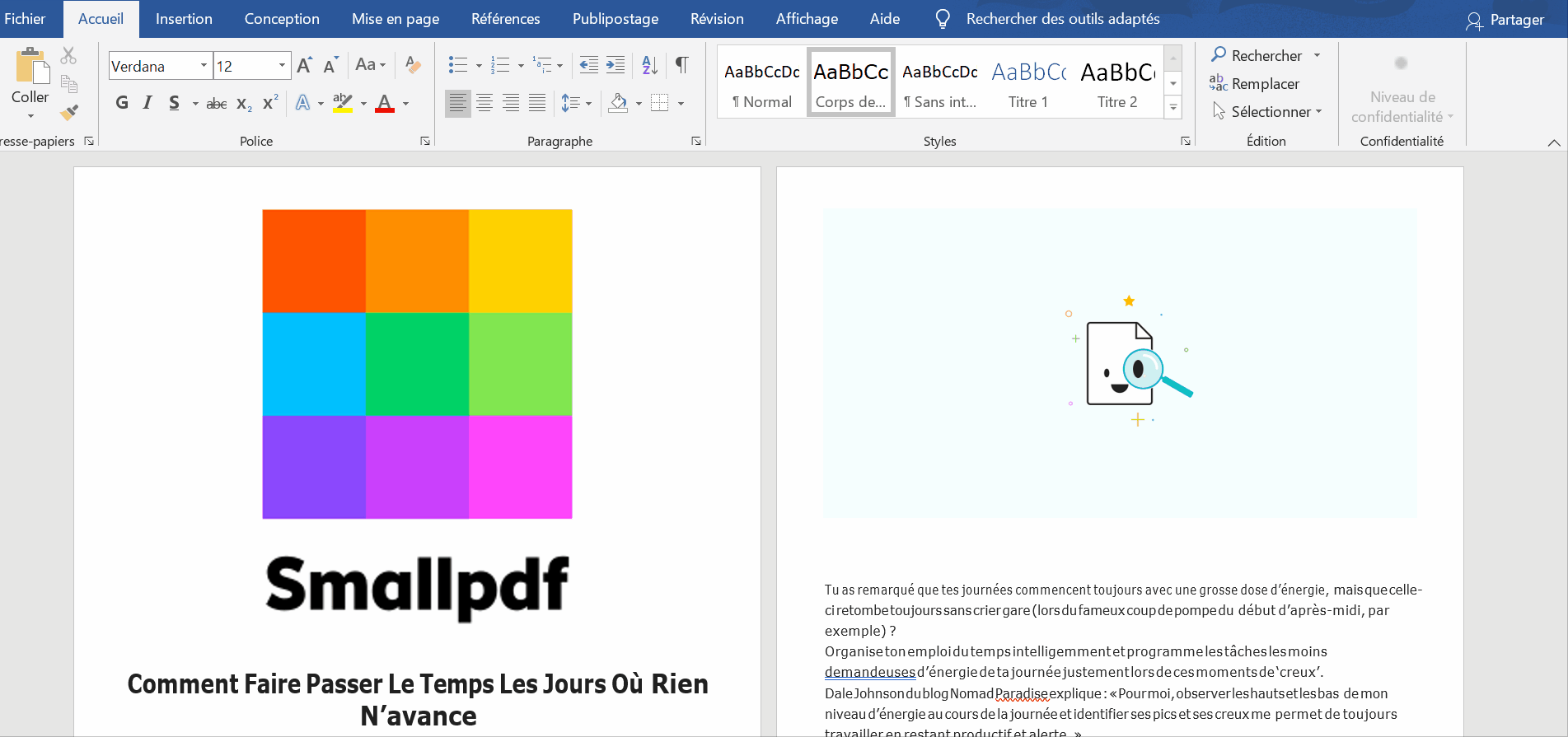
Task: Click the multilevel list icon
Action: (x=542, y=65)
